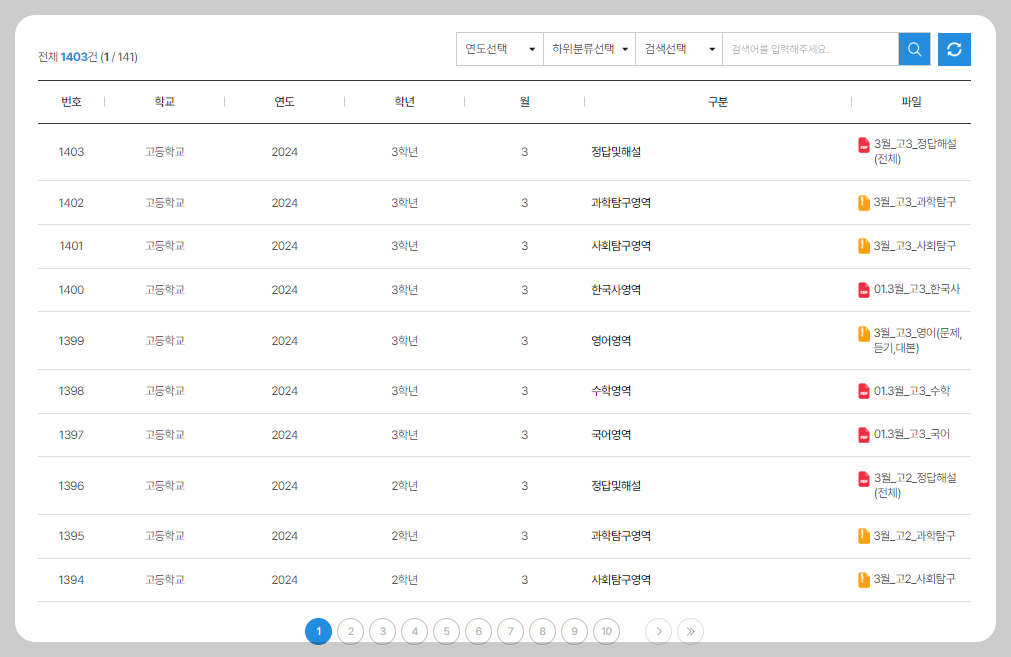Download file 3월_고3_영어(문제,듣기,대본)
This screenshot has width=1011, height=657.
[918, 340]
